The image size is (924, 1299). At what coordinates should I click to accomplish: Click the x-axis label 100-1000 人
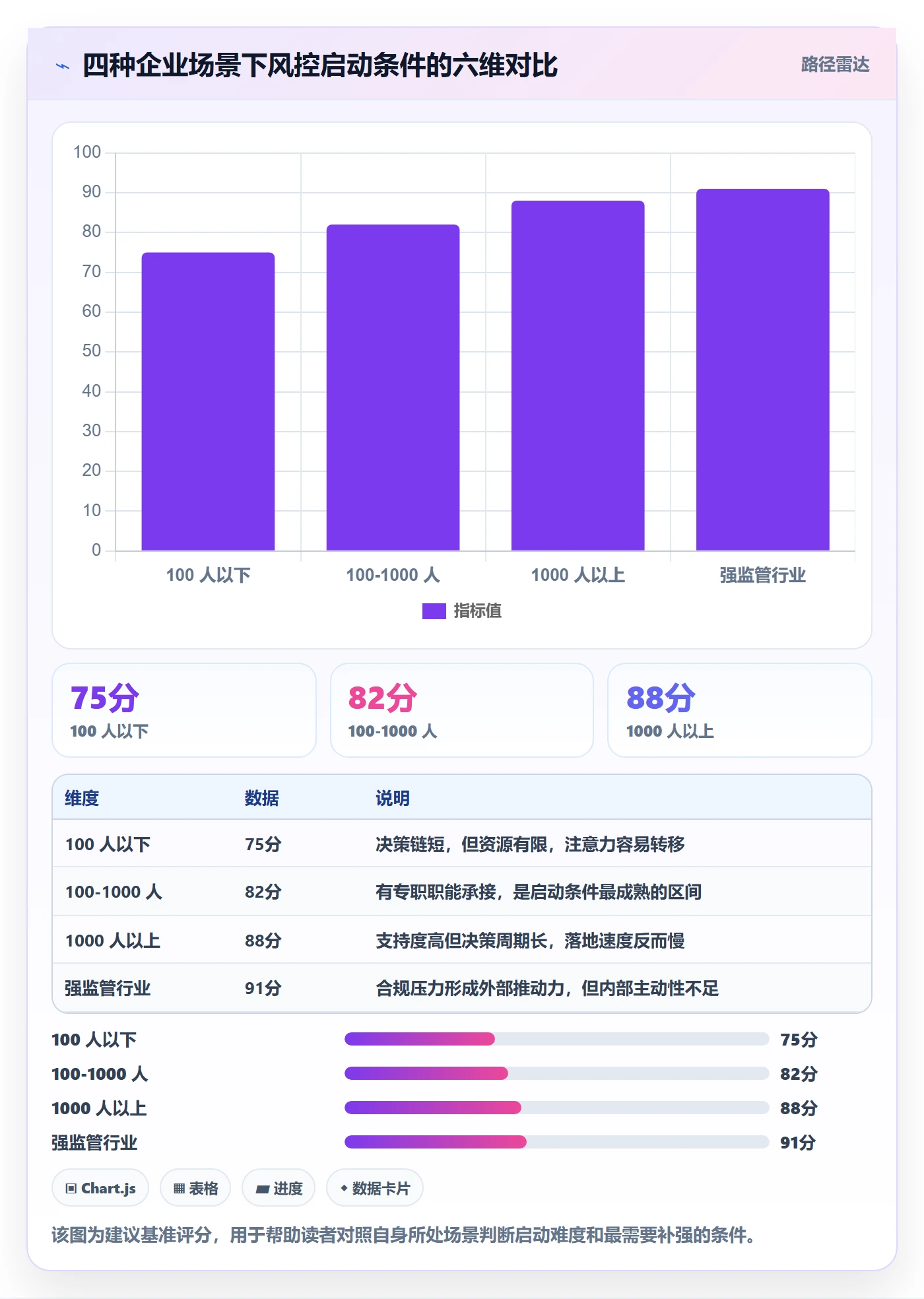point(393,575)
